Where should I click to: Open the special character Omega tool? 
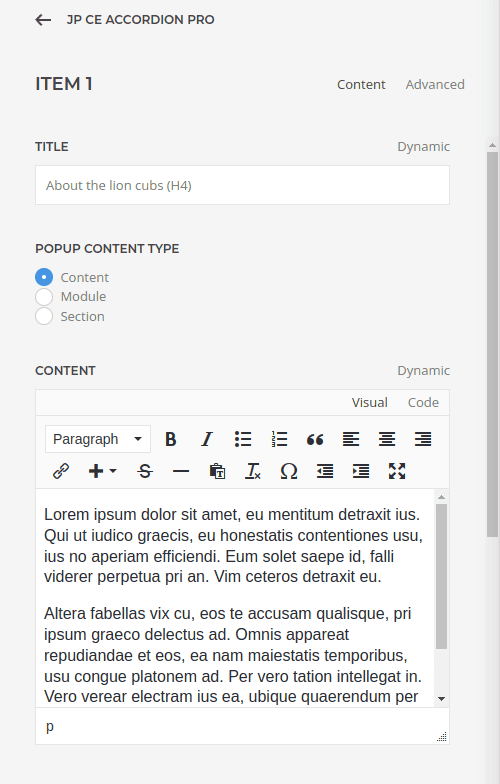[289, 471]
